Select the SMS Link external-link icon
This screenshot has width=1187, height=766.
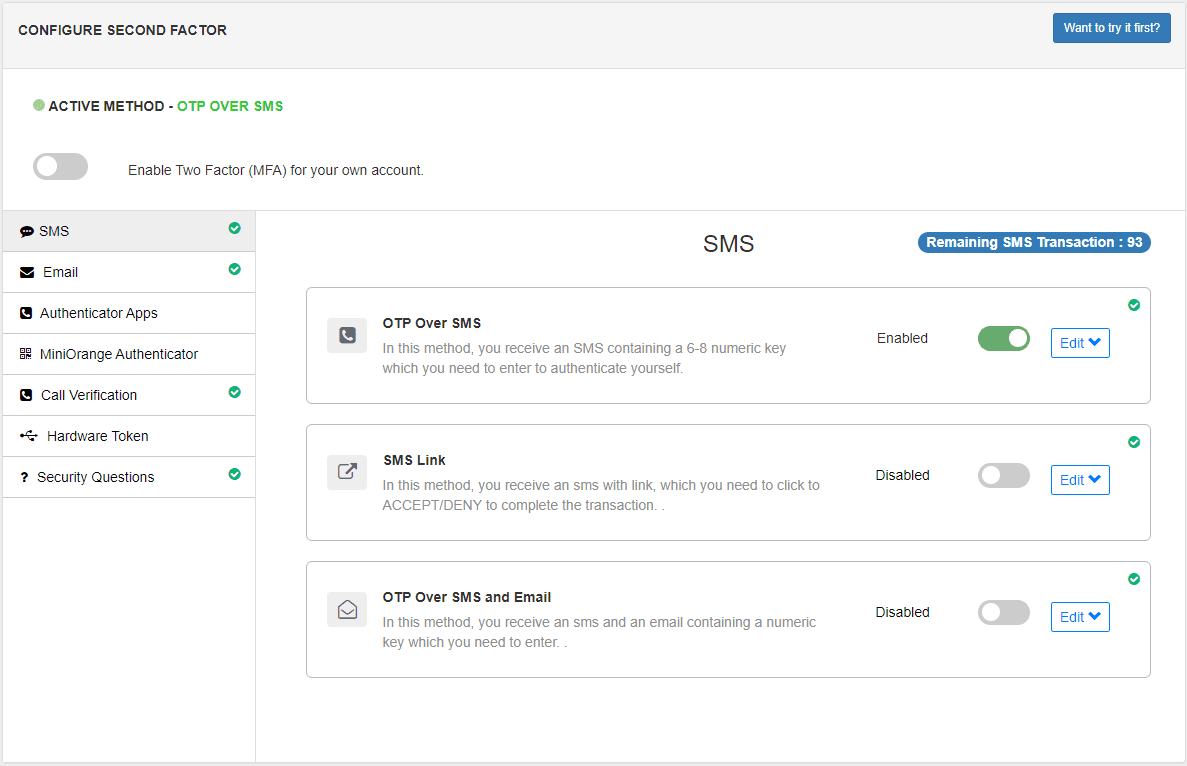tap(346, 471)
